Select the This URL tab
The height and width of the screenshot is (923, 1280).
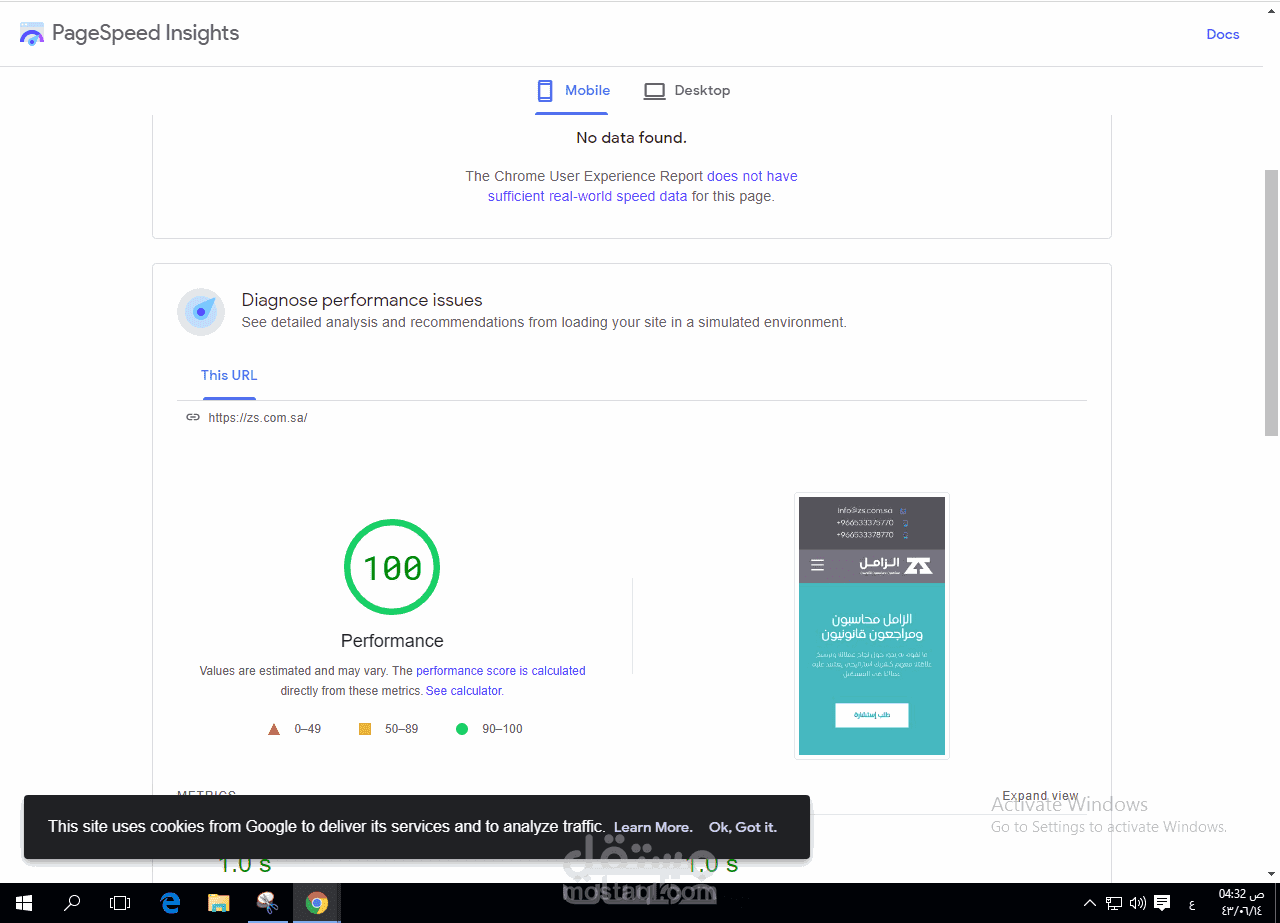[x=229, y=376]
